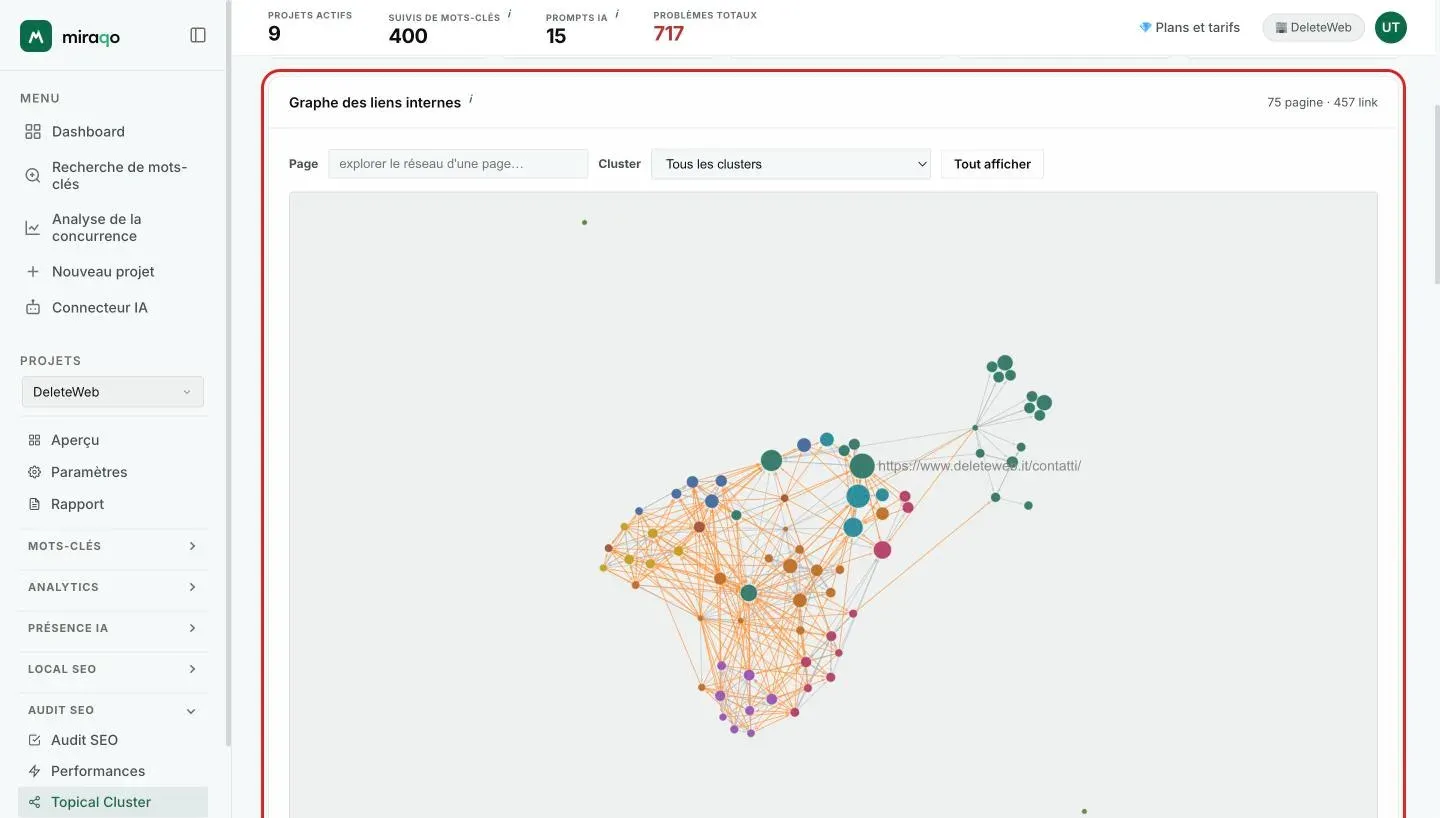Collapse the AUDIT SEO section
The image size is (1440, 818).
tap(113, 710)
